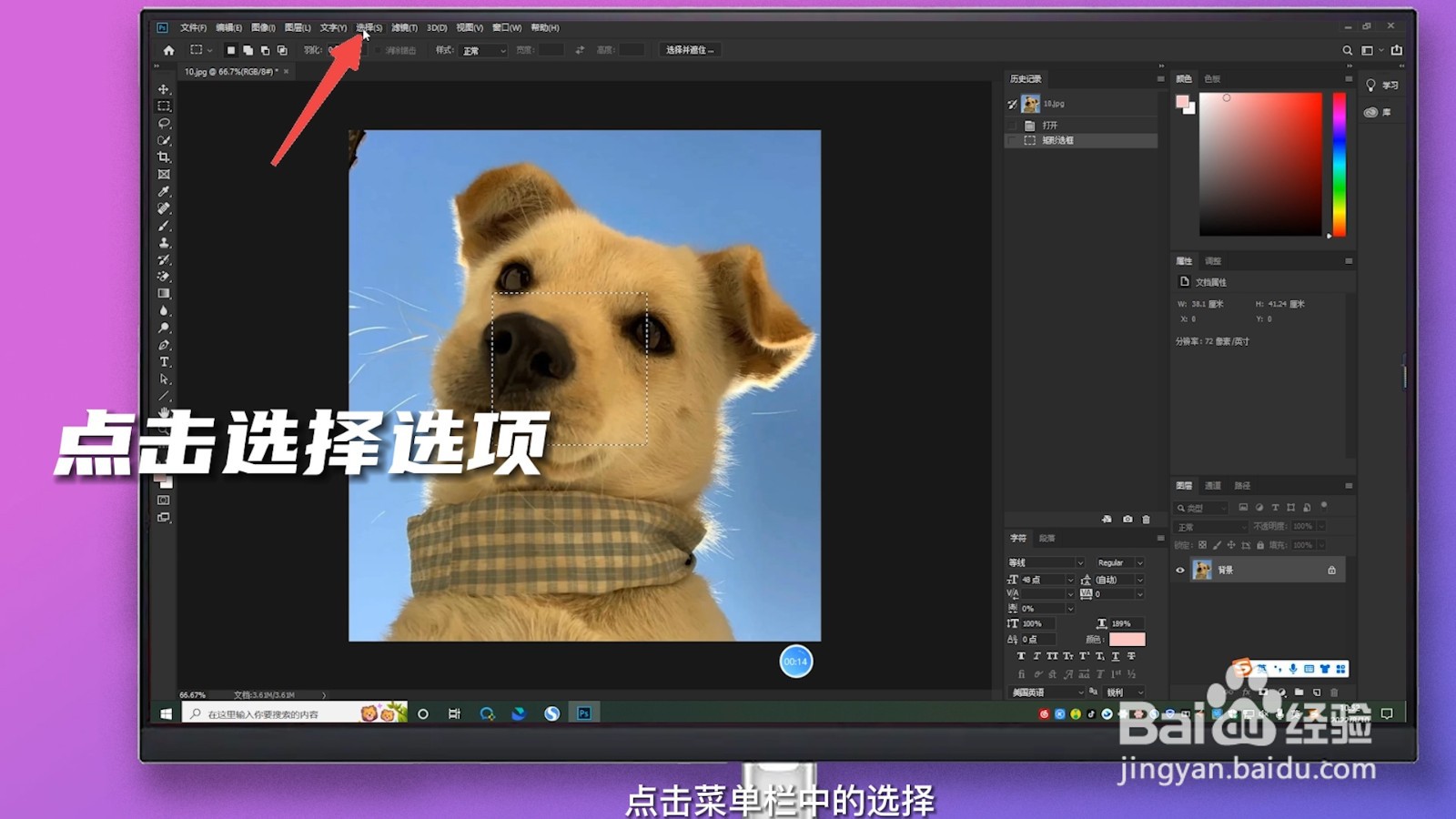The width and height of the screenshot is (1456, 819).
Task: Pick color in the color field
Action: (1260, 164)
